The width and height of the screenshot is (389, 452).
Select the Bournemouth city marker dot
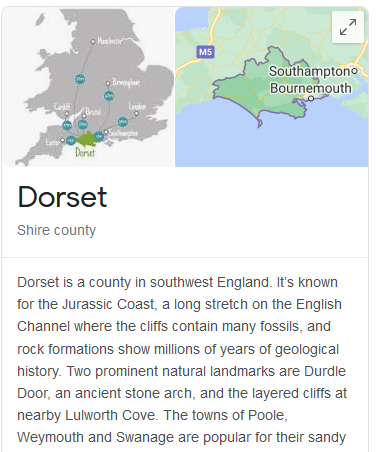click(x=311, y=98)
